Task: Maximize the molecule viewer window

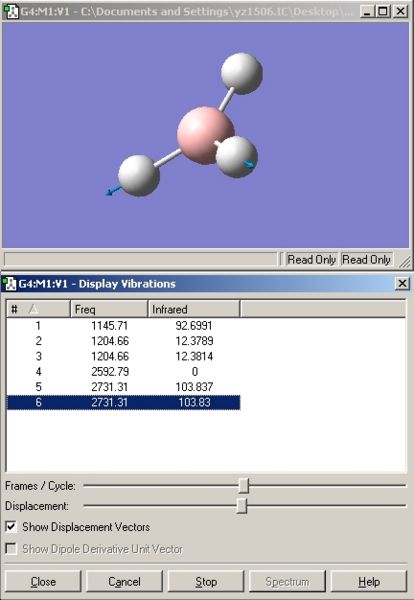Action: pos(383,11)
